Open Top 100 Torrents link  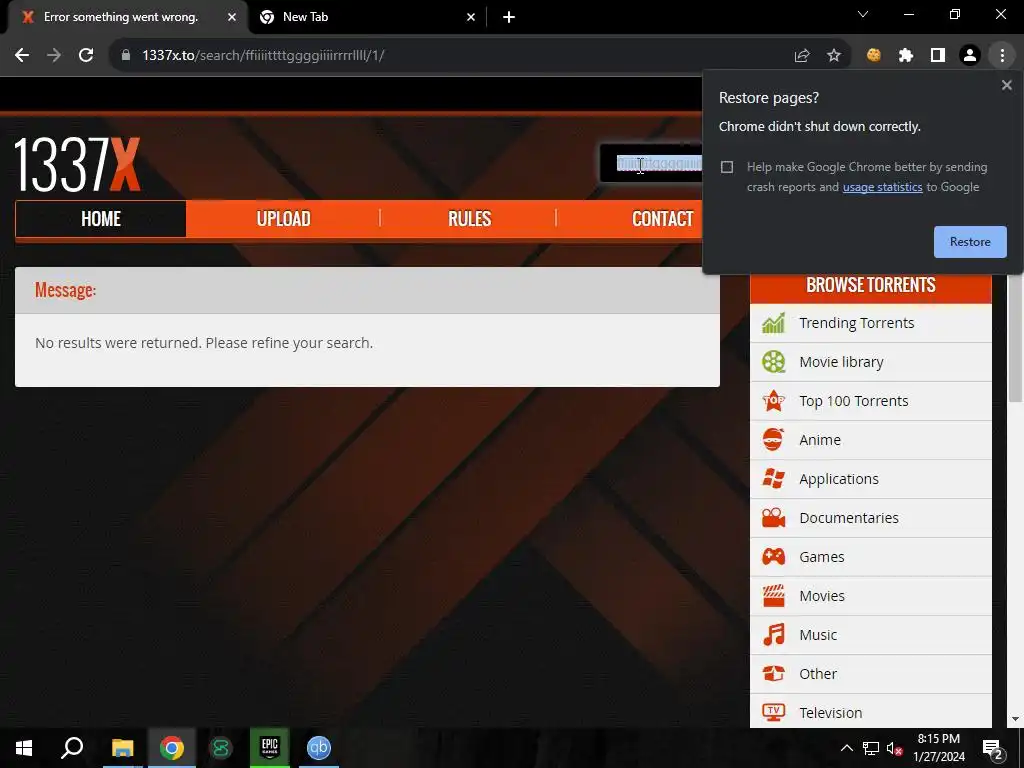coord(854,401)
